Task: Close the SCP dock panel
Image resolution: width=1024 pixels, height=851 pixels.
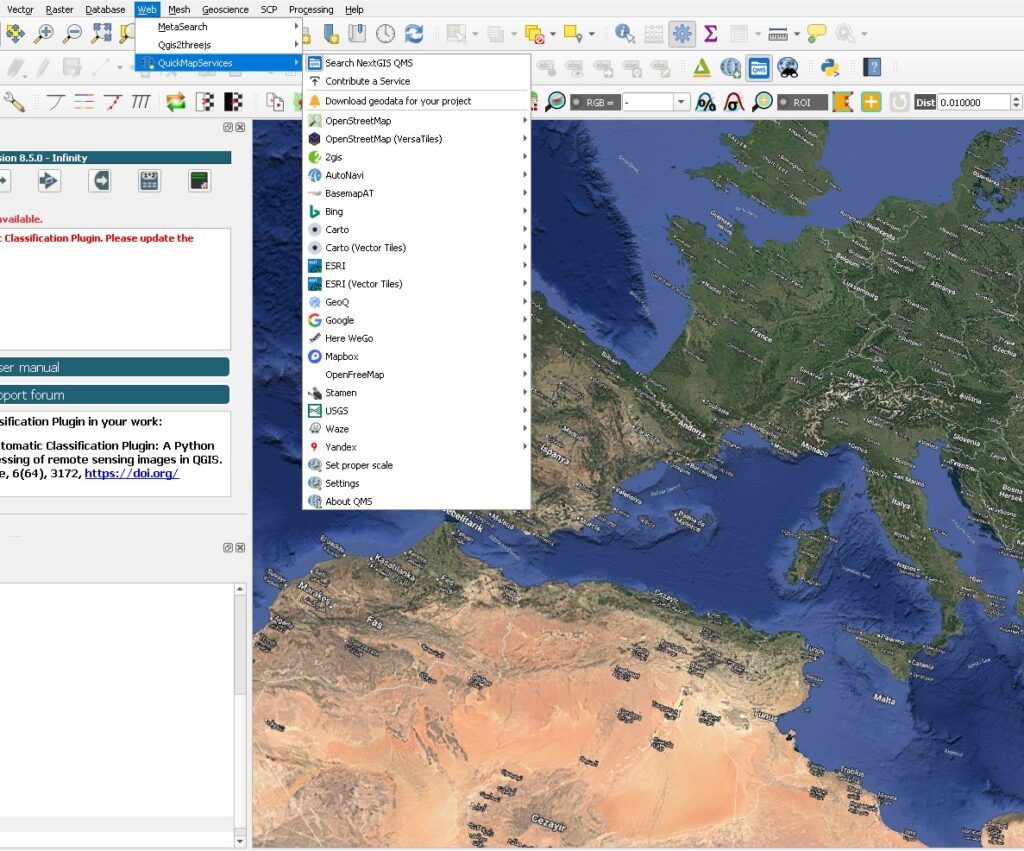Action: point(240,127)
